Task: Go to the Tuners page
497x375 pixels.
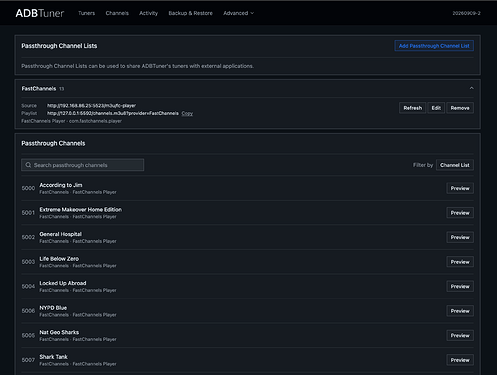Action: pos(87,13)
